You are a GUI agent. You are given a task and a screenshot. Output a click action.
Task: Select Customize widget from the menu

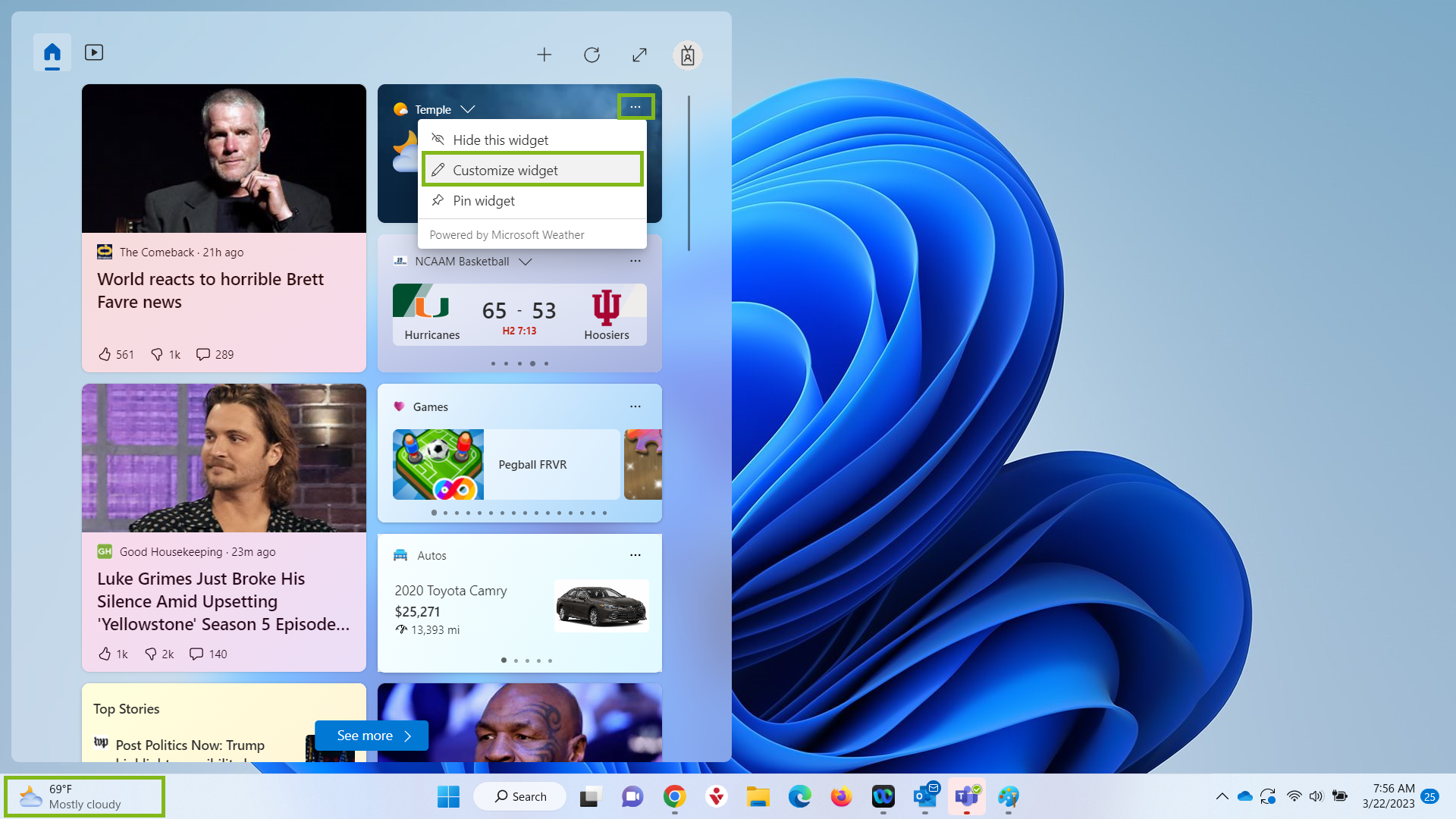coord(505,170)
